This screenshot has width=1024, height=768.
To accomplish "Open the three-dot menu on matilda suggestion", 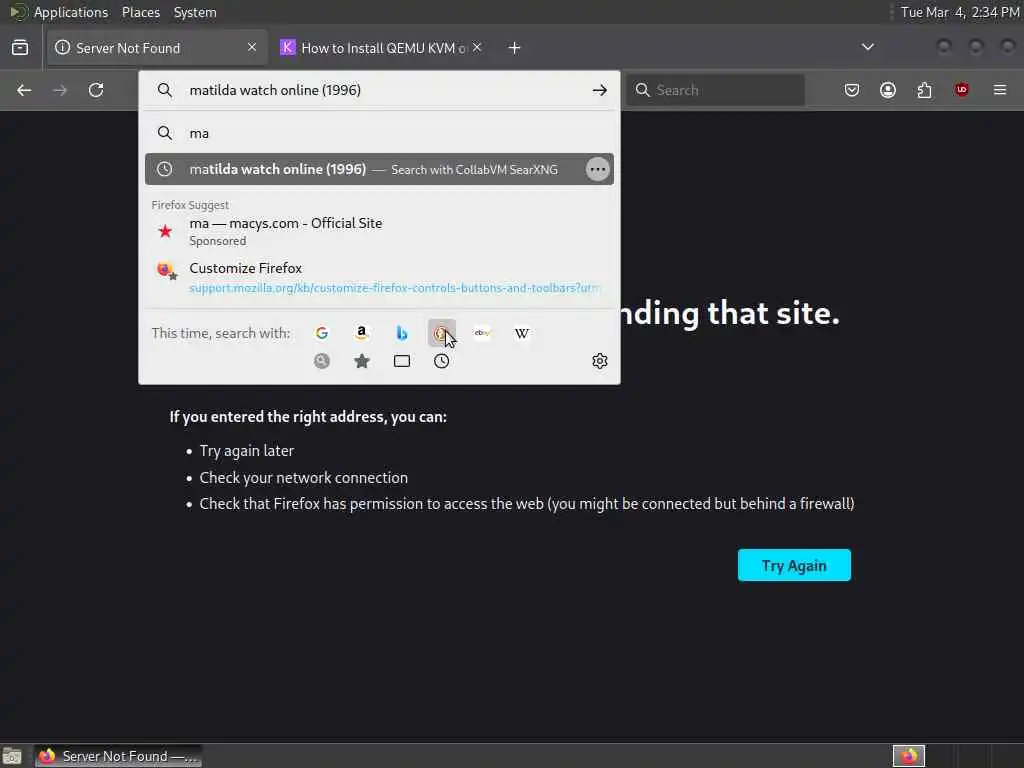I will pyautogui.click(x=598, y=169).
